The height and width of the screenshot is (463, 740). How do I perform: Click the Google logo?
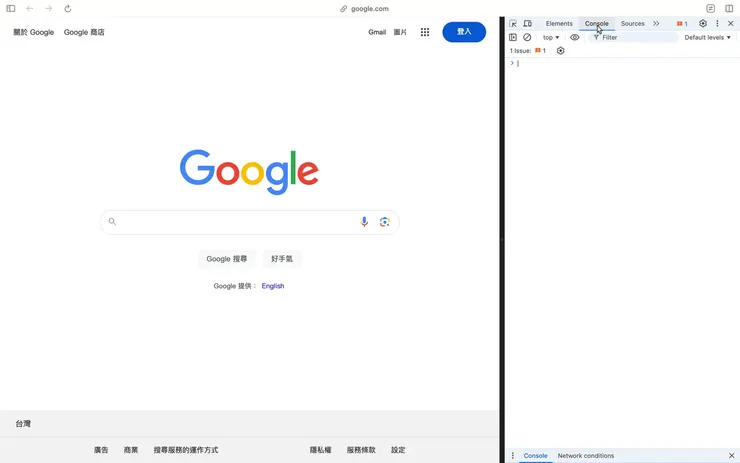249,172
